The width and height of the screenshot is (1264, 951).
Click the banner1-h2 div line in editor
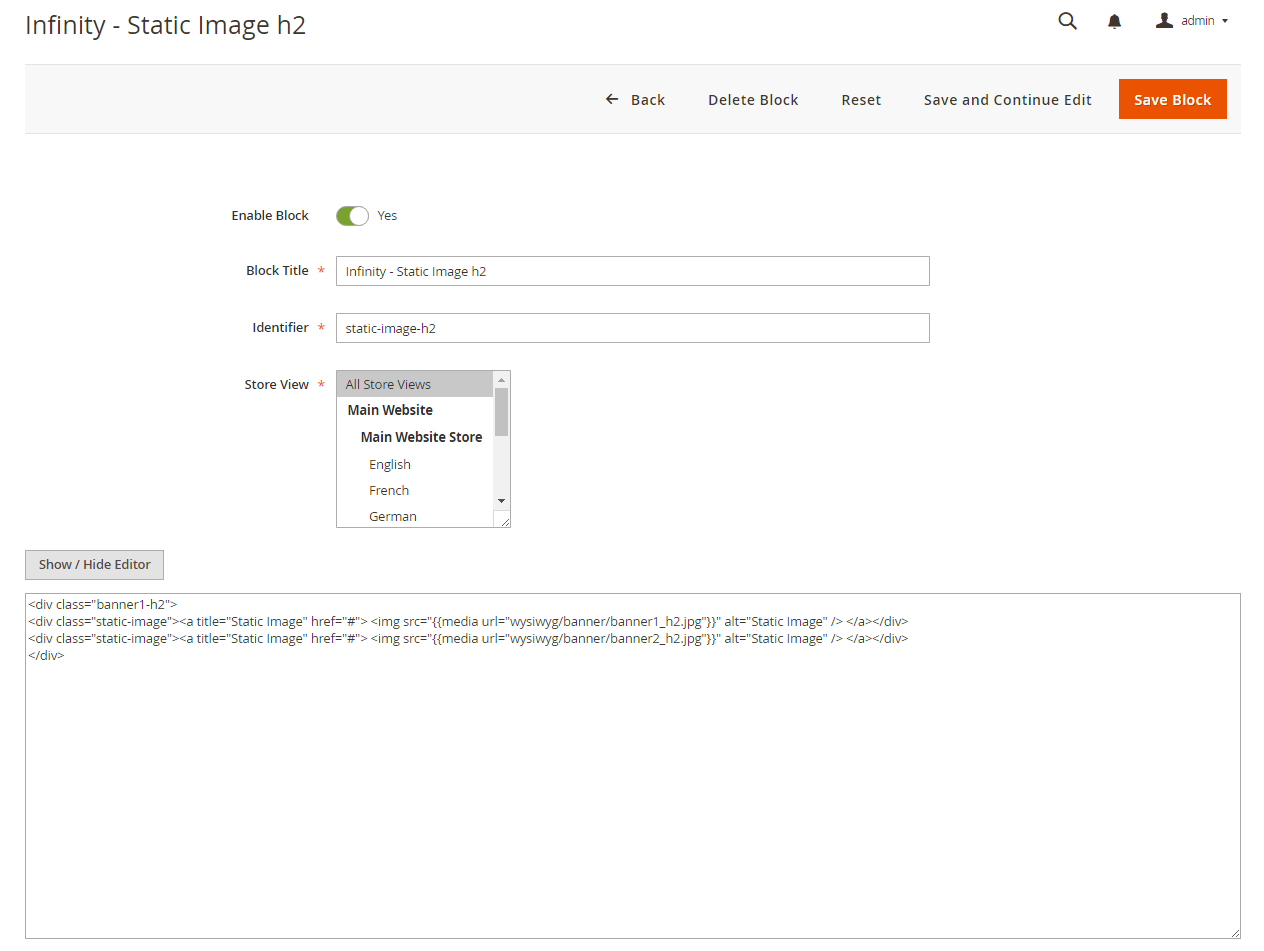pyautogui.click(x=103, y=604)
